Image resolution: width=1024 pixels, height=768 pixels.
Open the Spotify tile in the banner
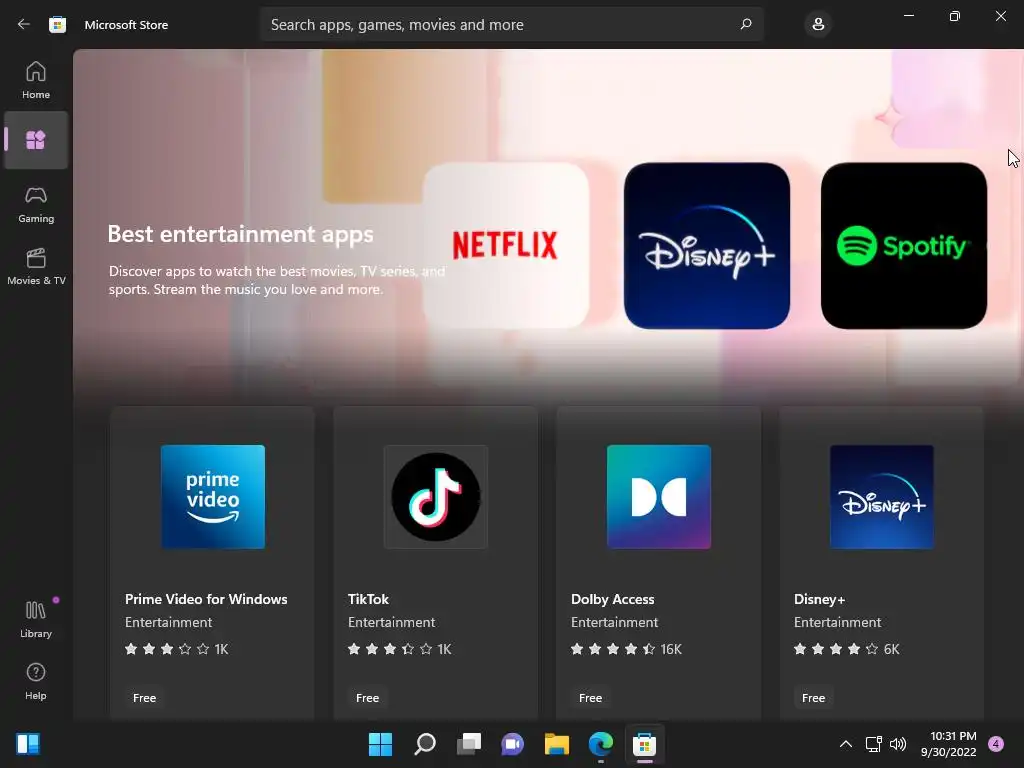click(x=904, y=246)
